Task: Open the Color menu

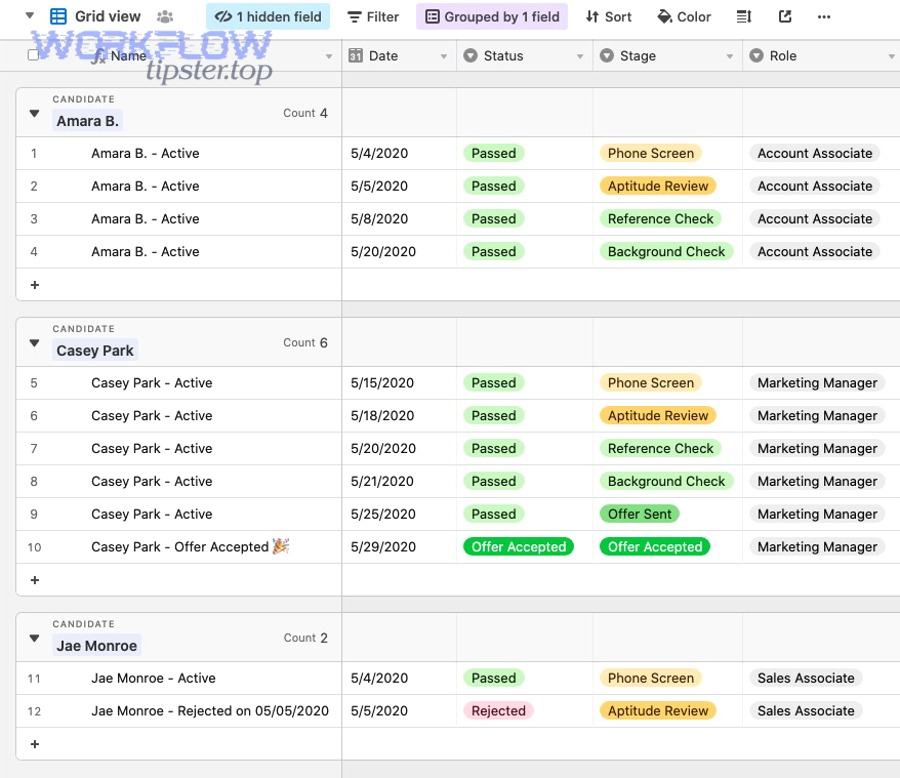Action: (684, 17)
